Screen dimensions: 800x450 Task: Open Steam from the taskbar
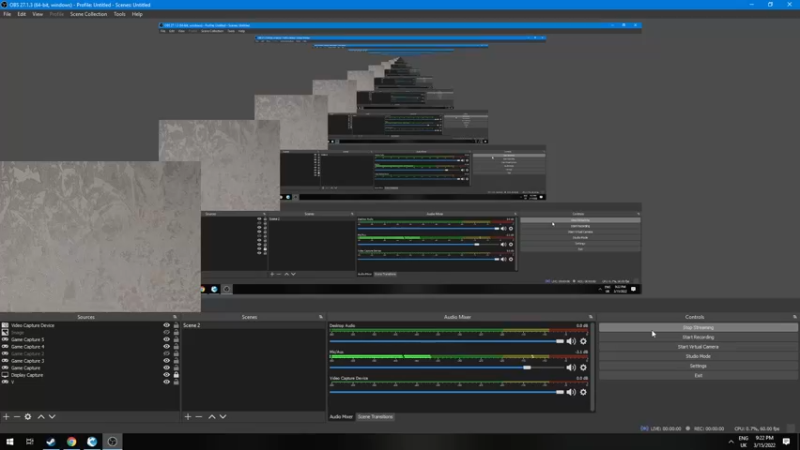pyautogui.click(x=51, y=442)
